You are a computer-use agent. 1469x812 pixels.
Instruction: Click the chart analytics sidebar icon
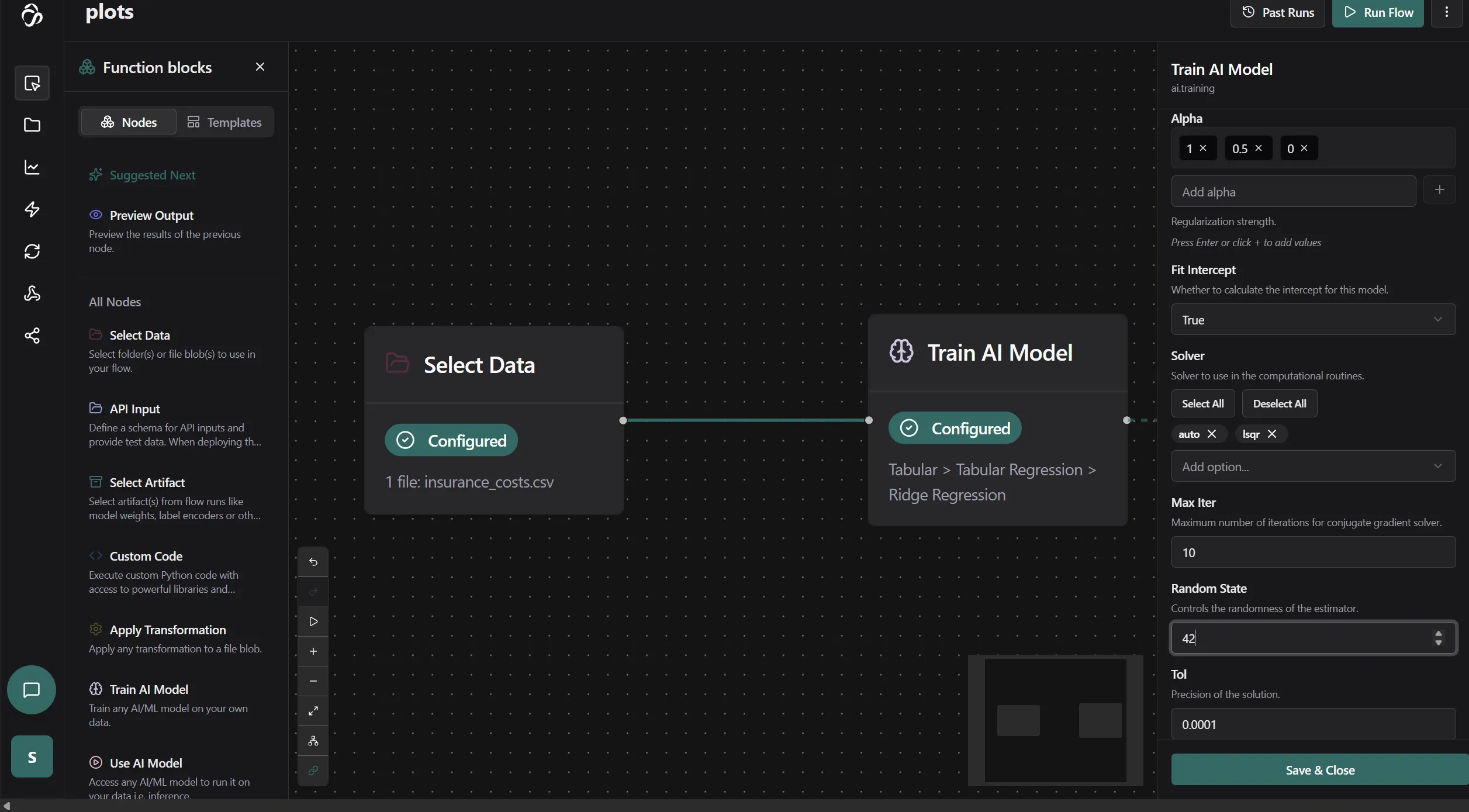click(32, 168)
